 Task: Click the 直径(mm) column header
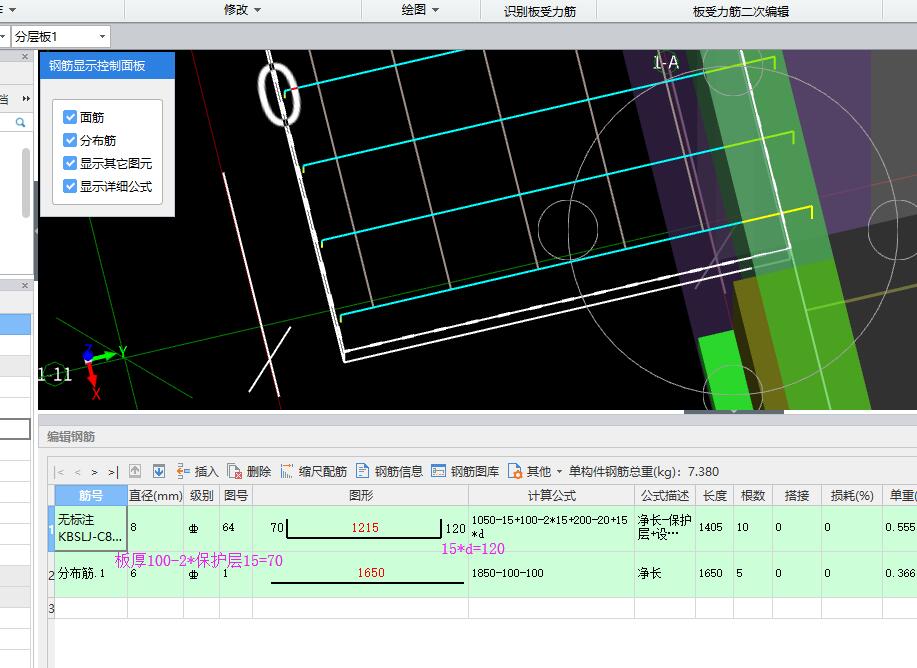(156, 495)
